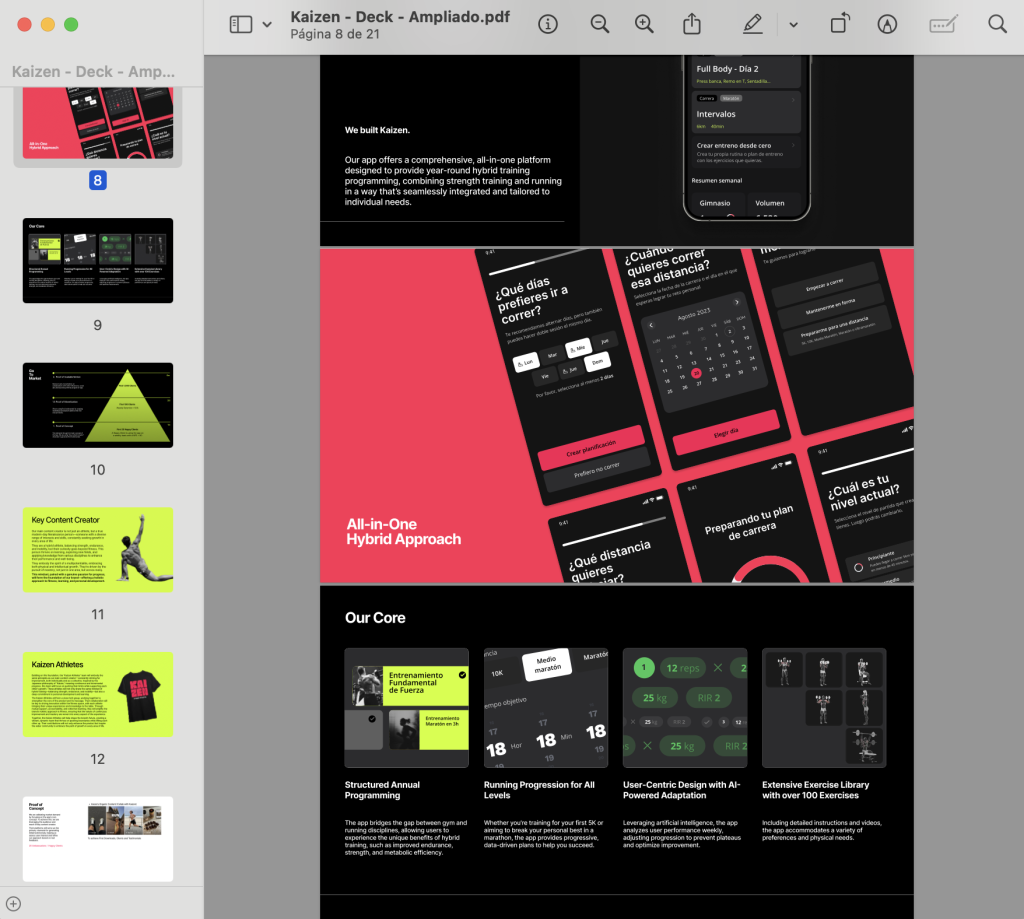Show the Markup toolbar
The image size is (1024, 919).
point(887,24)
